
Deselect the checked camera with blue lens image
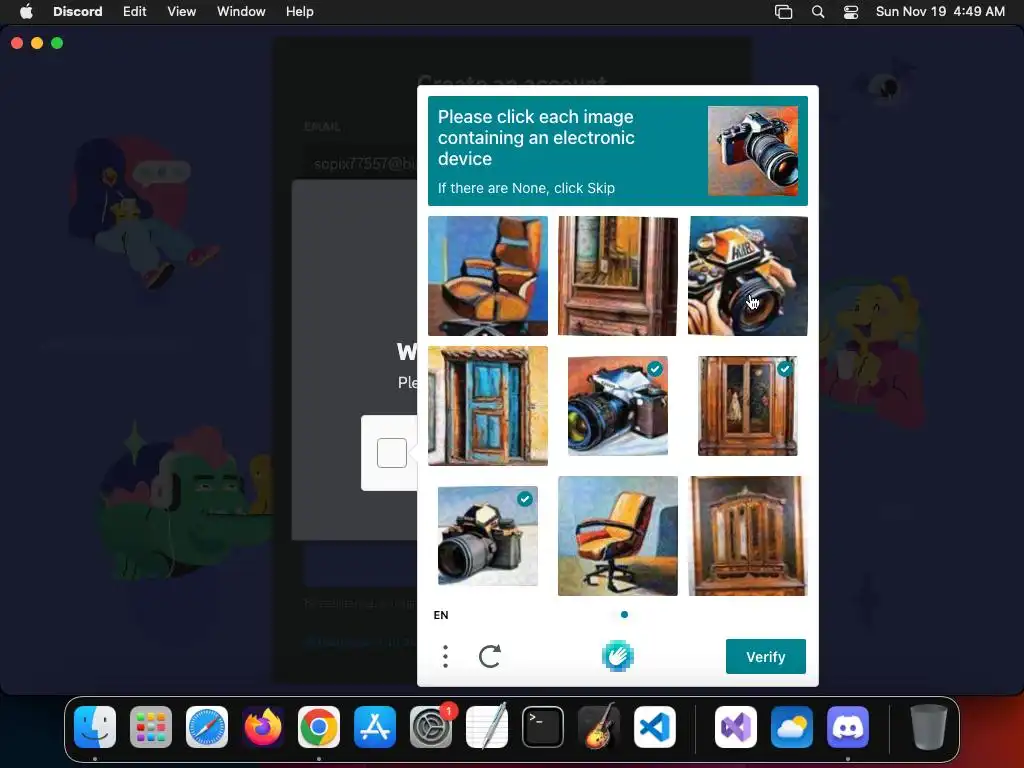click(x=618, y=406)
